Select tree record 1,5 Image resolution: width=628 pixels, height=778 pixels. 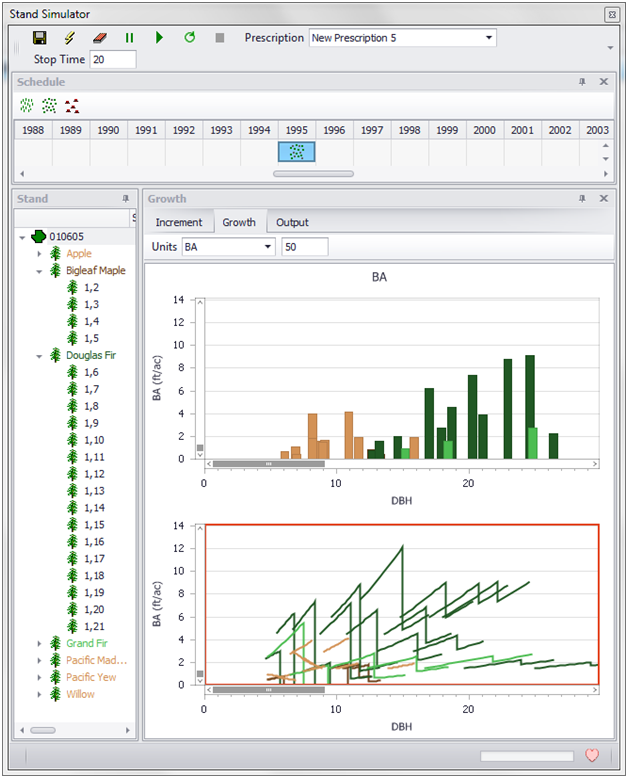[91, 338]
